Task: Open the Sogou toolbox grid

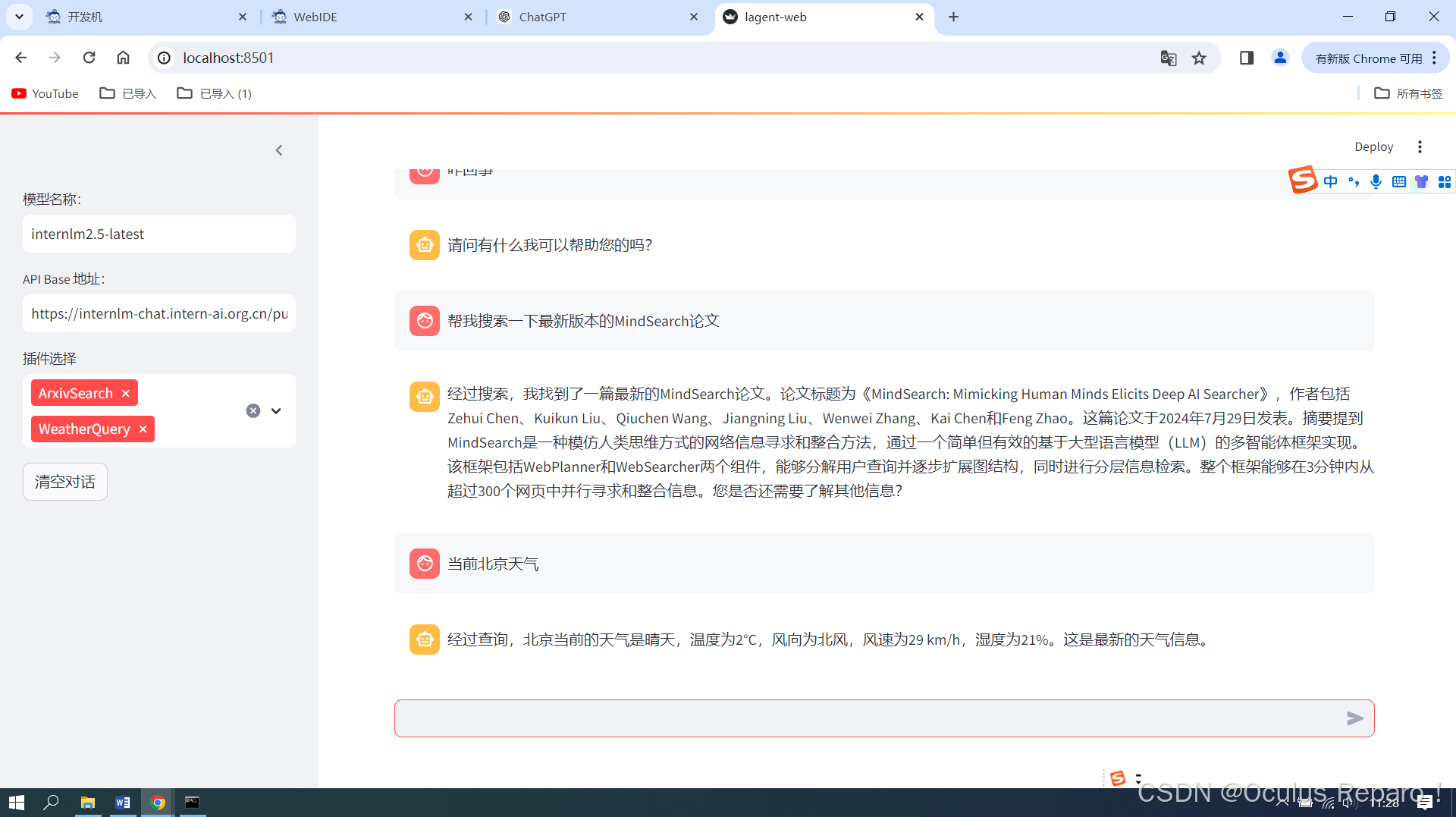Action: (1445, 181)
